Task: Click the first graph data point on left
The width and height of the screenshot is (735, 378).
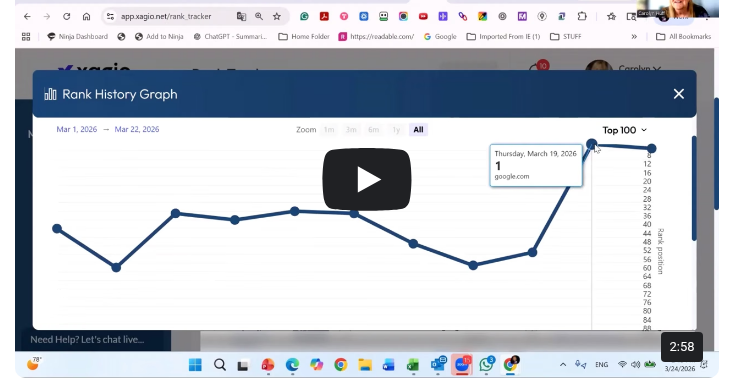Action: pyautogui.click(x=57, y=229)
